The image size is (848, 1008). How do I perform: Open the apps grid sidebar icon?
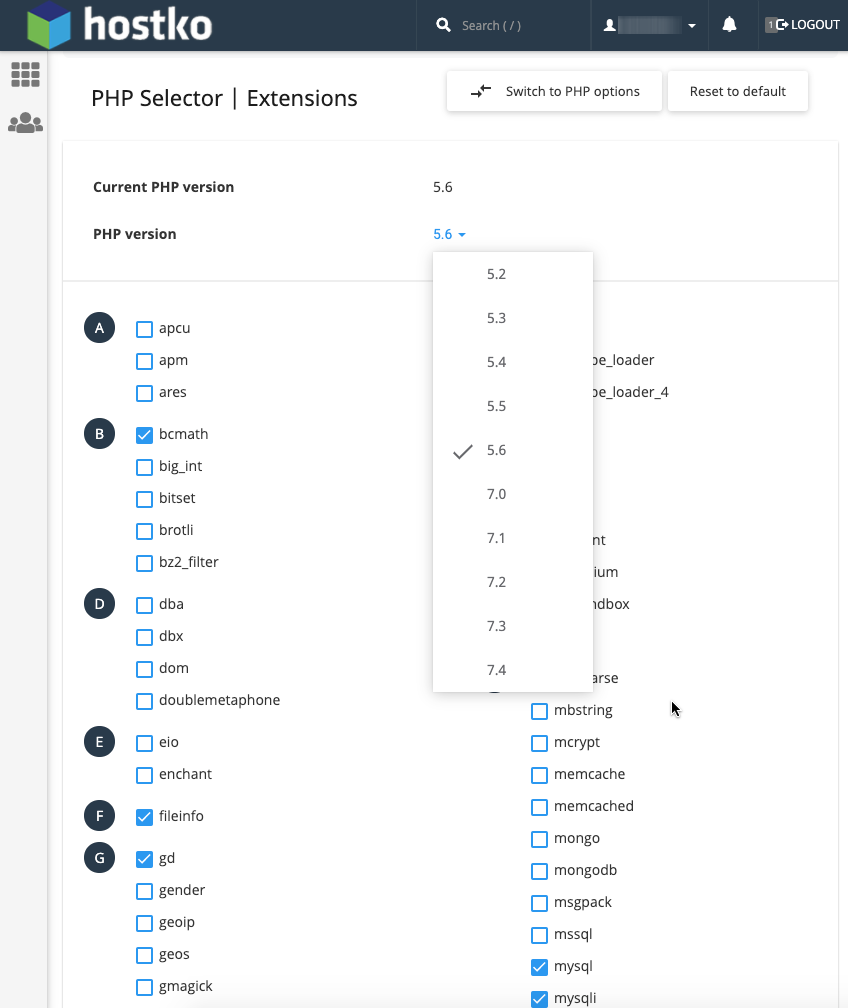tap(25, 74)
